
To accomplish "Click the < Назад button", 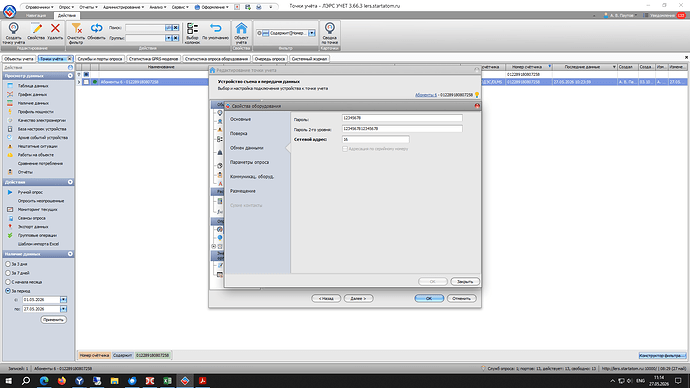I will 326,298.
